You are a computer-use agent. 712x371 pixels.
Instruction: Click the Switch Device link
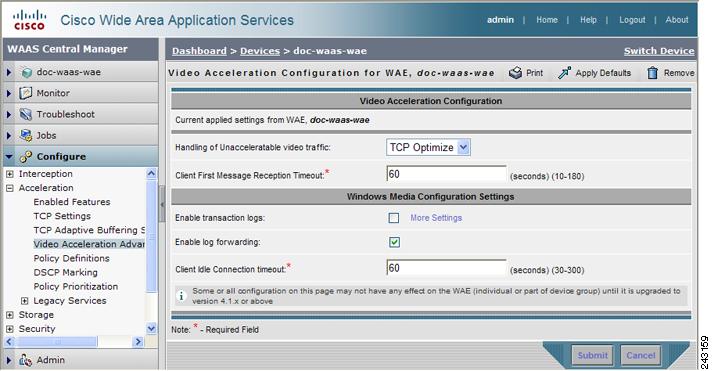[659, 51]
